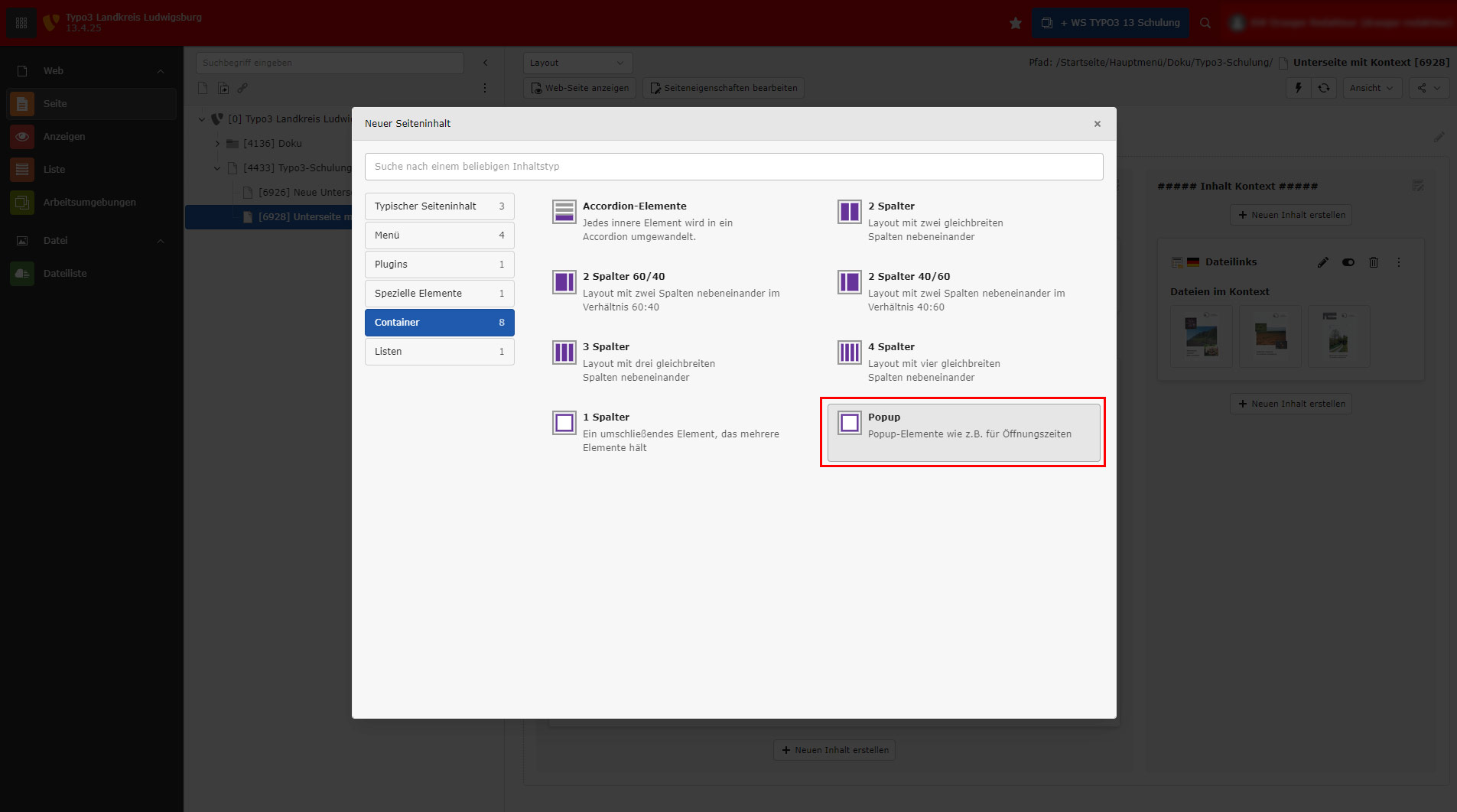Expand the Ansicht dropdown menu
This screenshot has width=1457, height=812.
pyautogui.click(x=1371, y=88)
